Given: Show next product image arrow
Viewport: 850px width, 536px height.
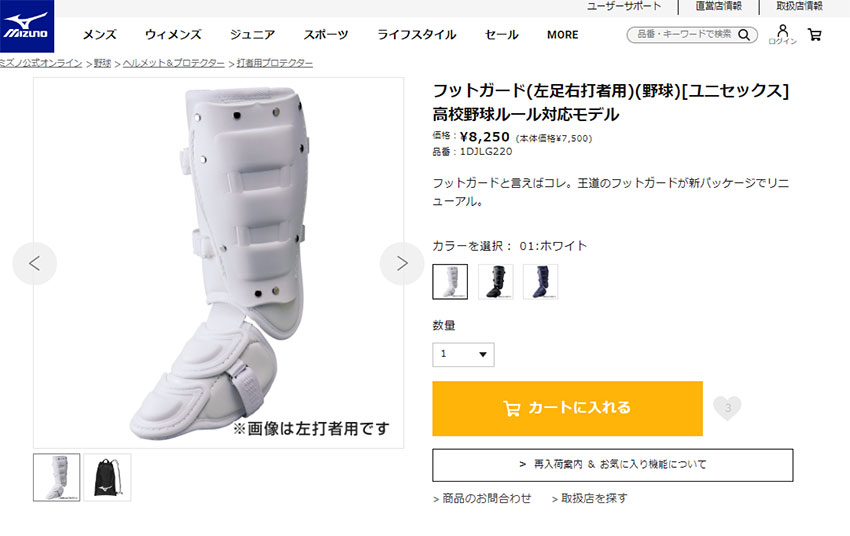Looking at the screenshot, I should (x=402, y=263).
